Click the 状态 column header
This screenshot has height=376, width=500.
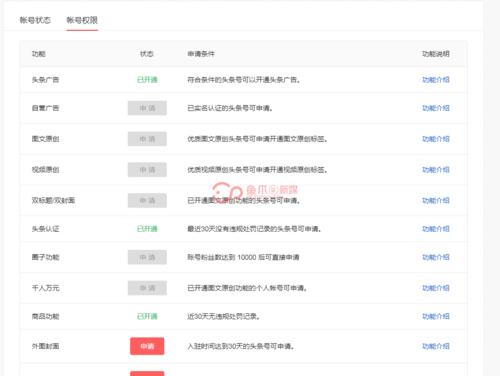click(147, 54)
